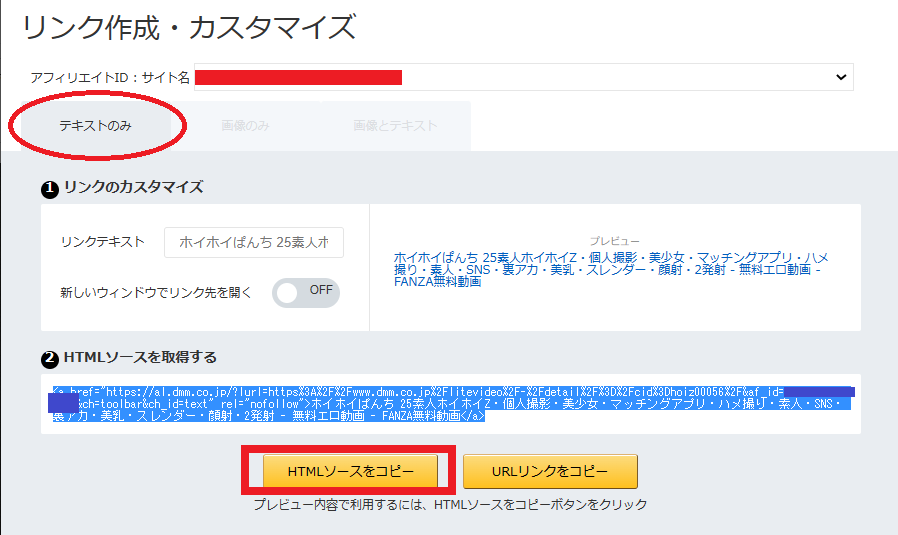The height and width of the screenshot is (535, 898).
Task: Select the テキストのみ tab
Action: tap(96, 126)
